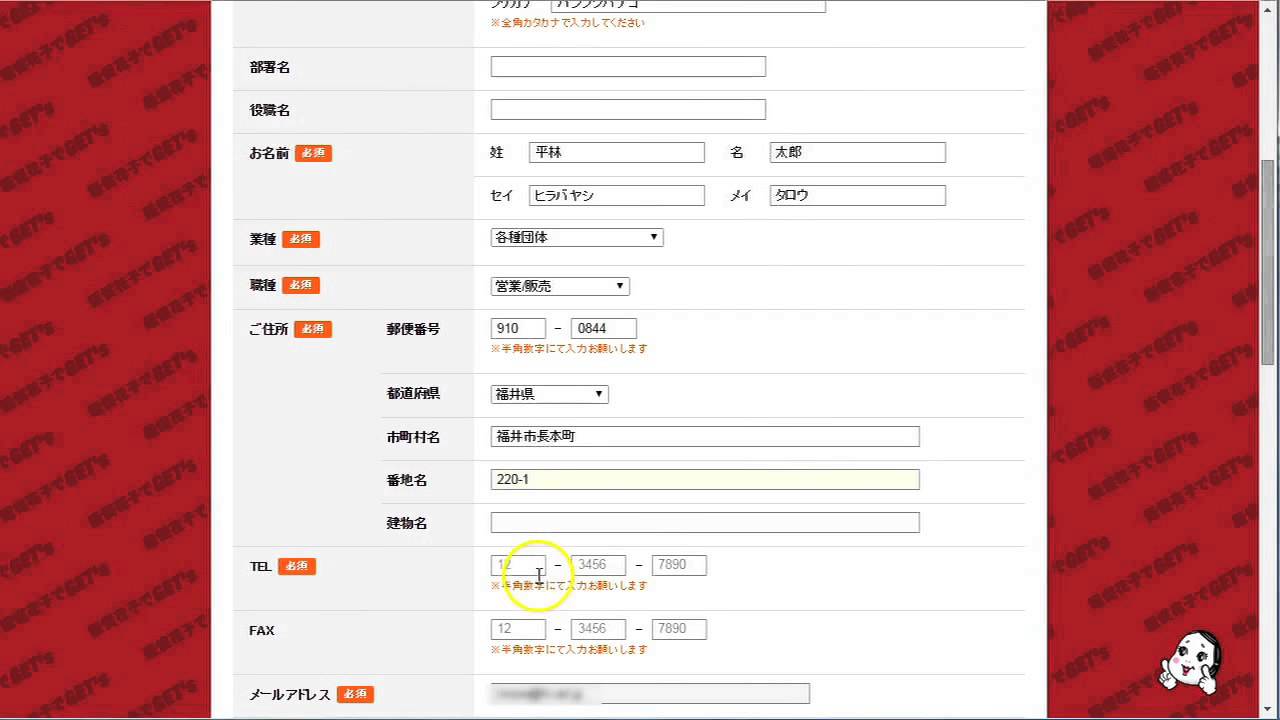Open the 都道府県 dropdown showing 福井県

(549, 394)
